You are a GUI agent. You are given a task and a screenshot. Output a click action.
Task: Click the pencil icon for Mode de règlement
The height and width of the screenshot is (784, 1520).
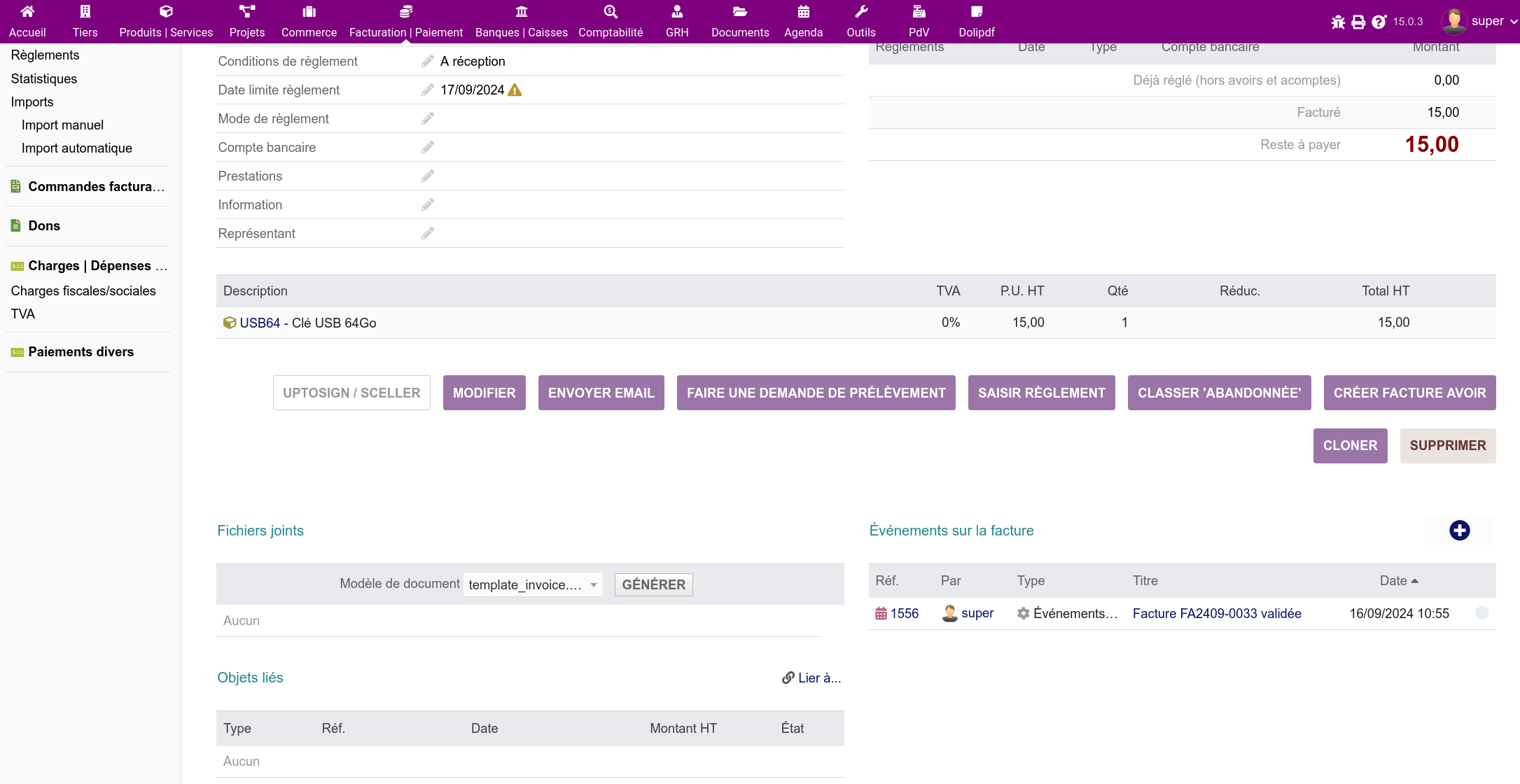tap(427, 118)
